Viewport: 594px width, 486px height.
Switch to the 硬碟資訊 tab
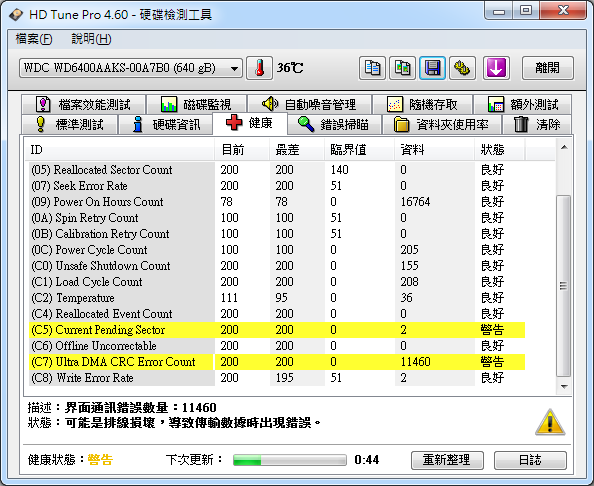(x=166, y=124)
